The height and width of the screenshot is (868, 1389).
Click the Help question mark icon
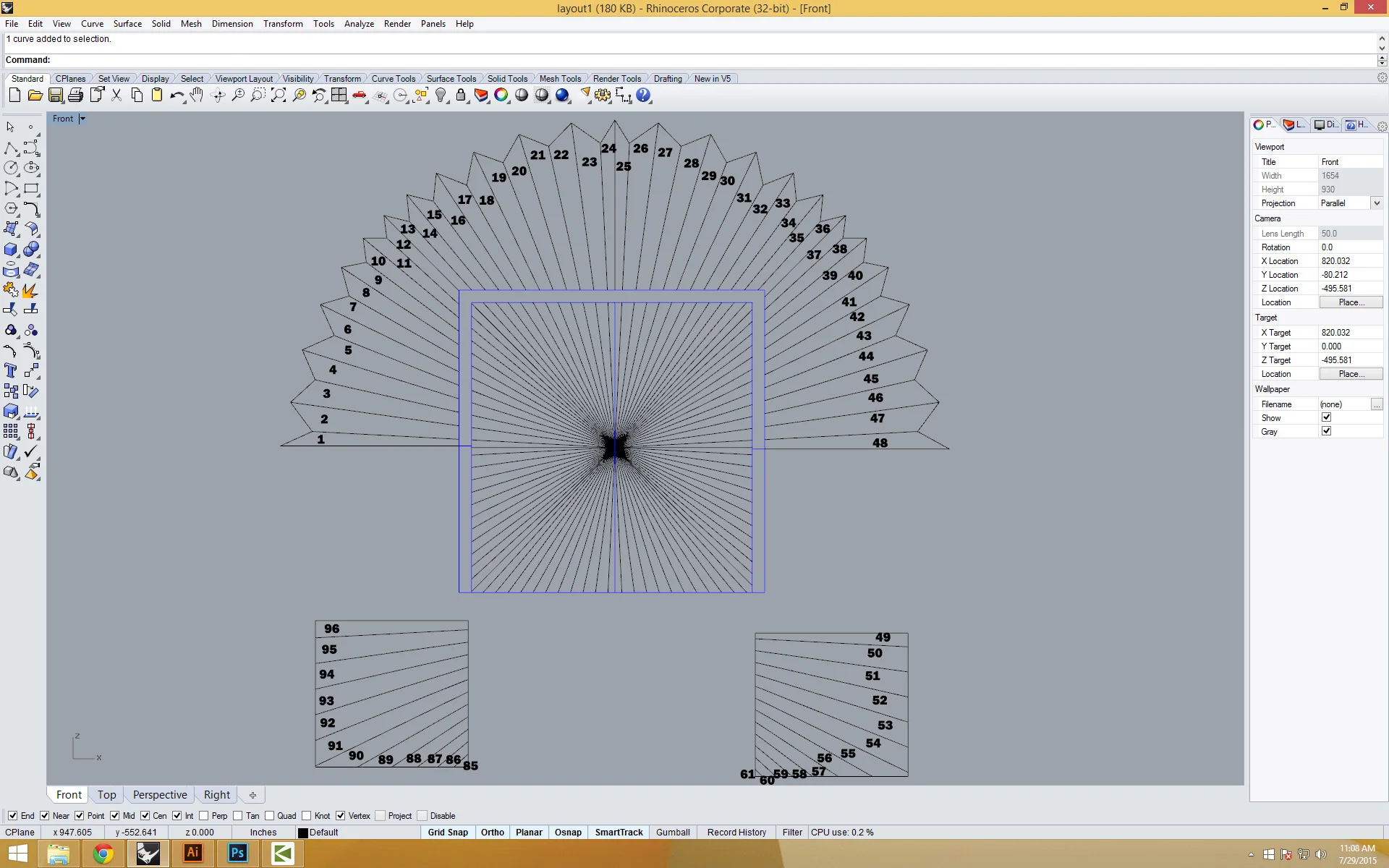click(643, 95)
